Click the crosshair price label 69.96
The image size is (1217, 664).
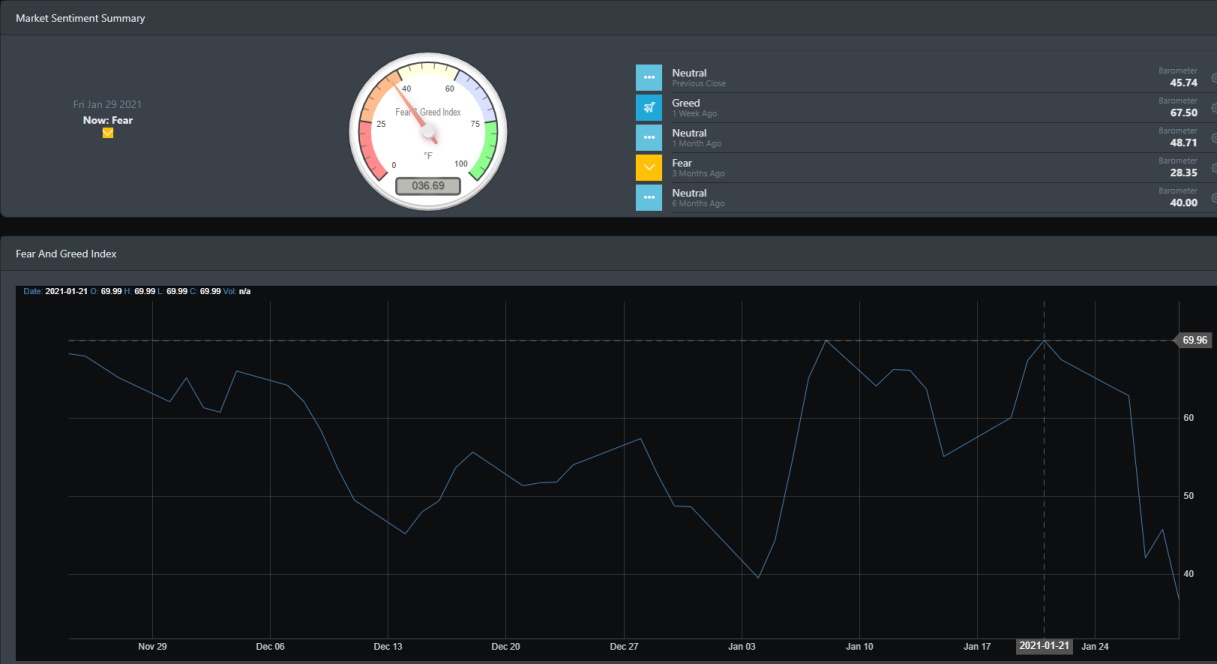1194,340
